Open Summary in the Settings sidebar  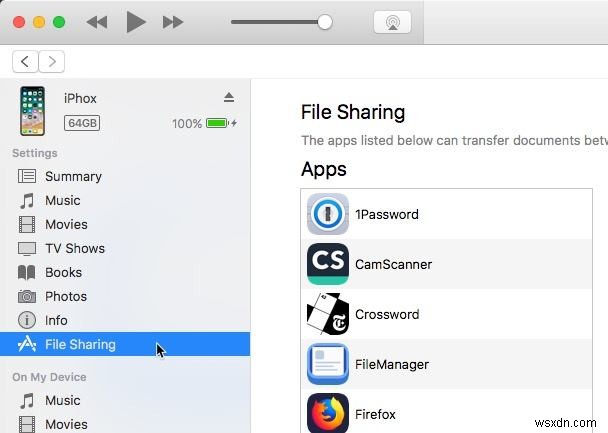pyautogui.click(x=125, y=176)
